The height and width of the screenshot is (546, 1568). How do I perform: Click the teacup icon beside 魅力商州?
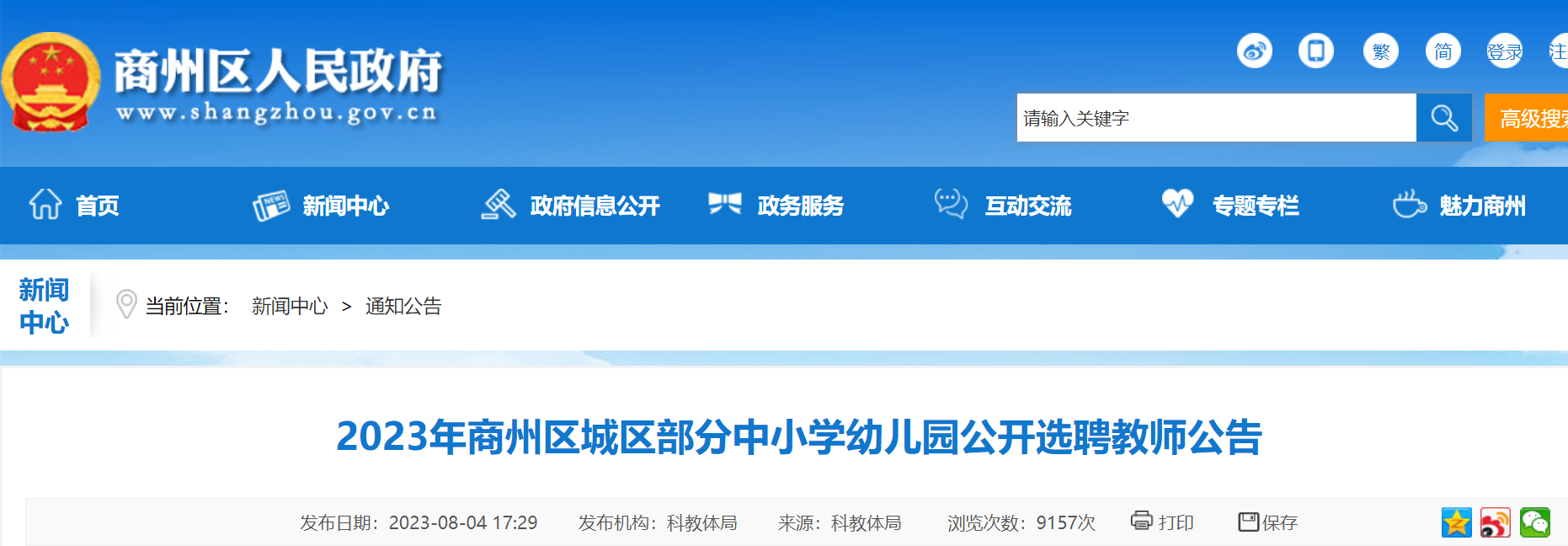click(1409, 203)
